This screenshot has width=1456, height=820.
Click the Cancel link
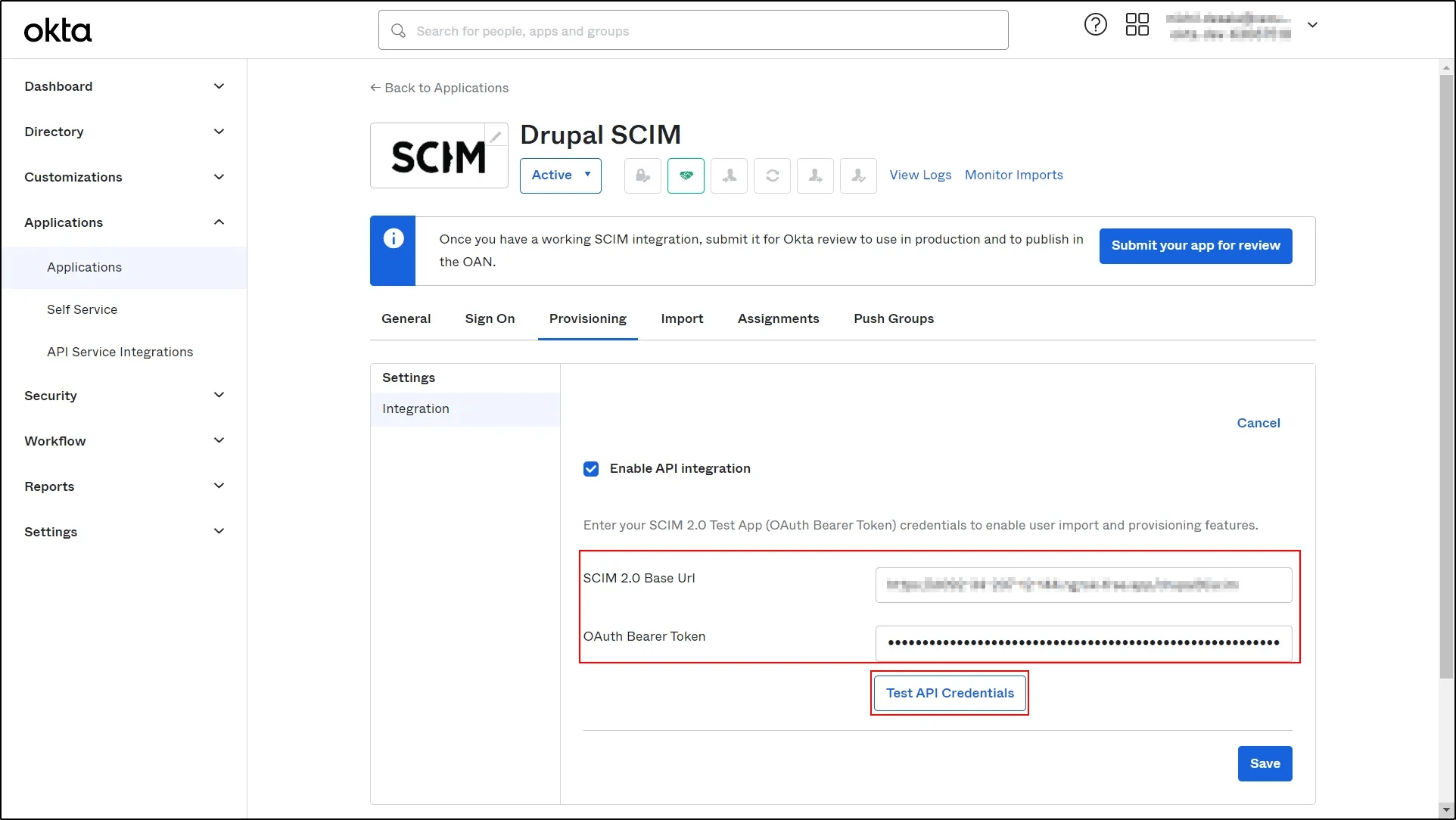pyautogui.click(x=1258, y=424)
